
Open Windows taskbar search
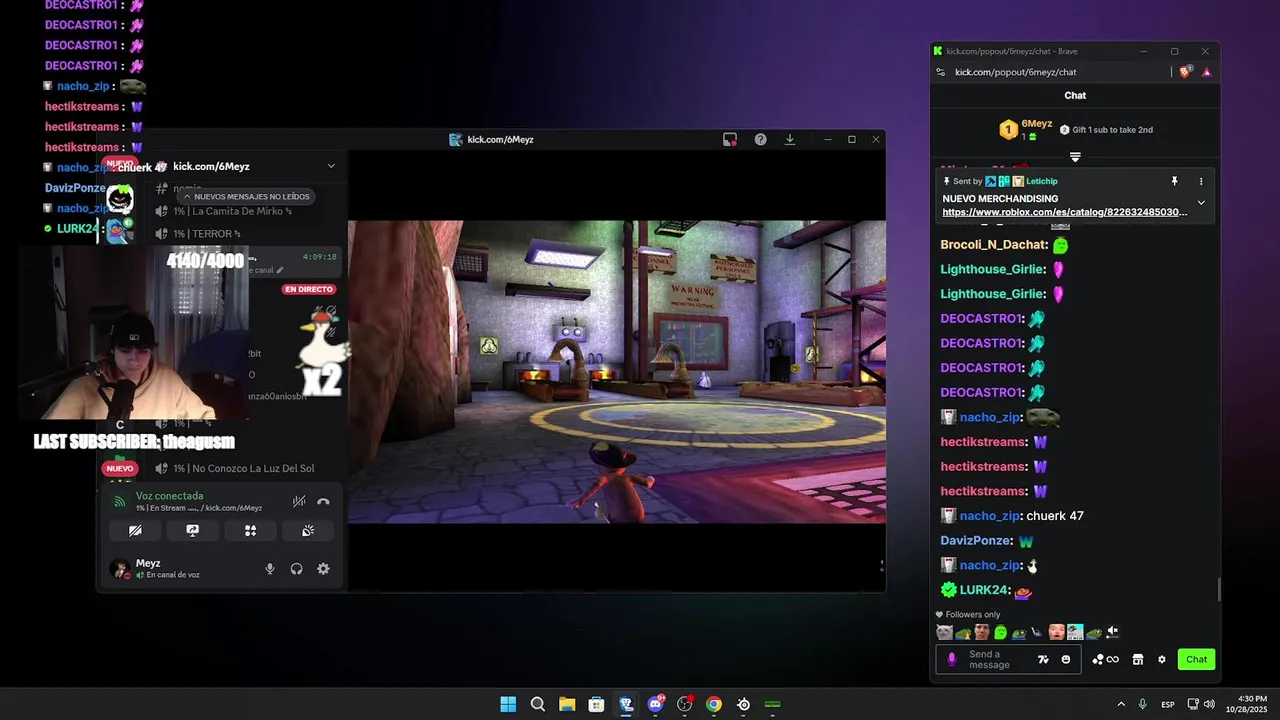[537, 704]
